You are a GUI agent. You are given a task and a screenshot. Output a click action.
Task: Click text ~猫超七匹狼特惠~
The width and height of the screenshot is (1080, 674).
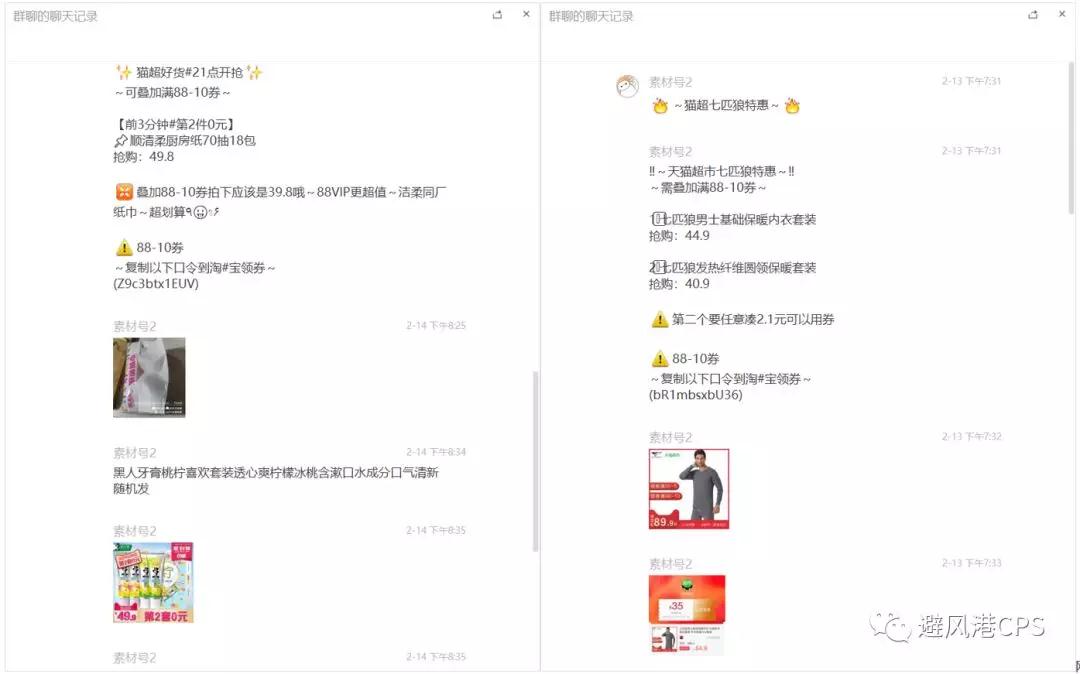(726, 105)
